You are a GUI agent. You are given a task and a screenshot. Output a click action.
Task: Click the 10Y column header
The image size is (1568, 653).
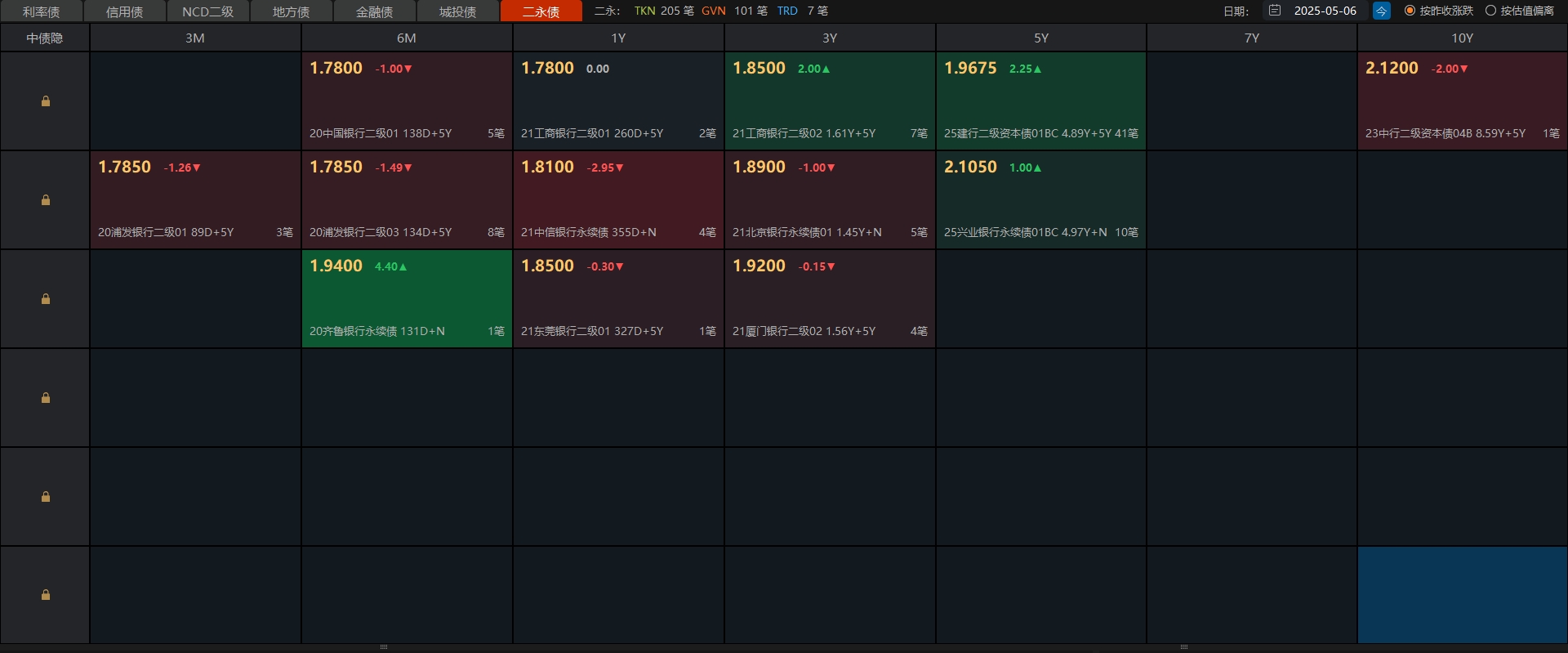tap(1463, 38)
